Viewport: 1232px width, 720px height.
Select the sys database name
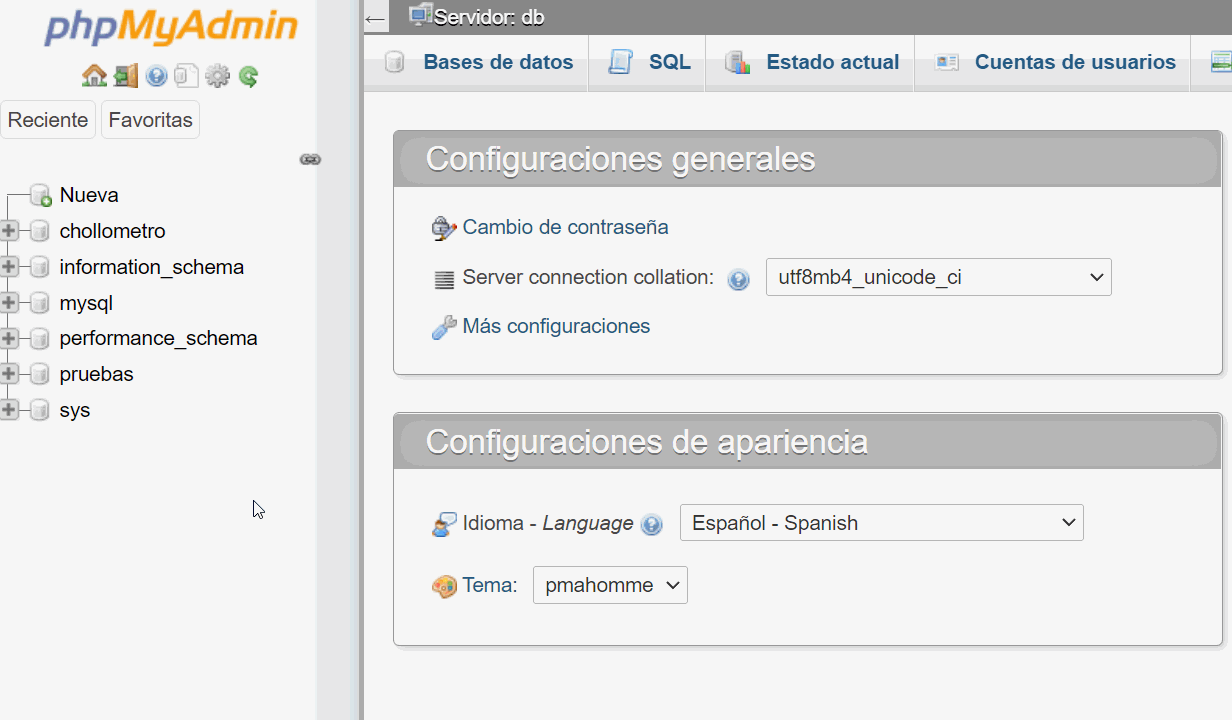click(75, 410)
